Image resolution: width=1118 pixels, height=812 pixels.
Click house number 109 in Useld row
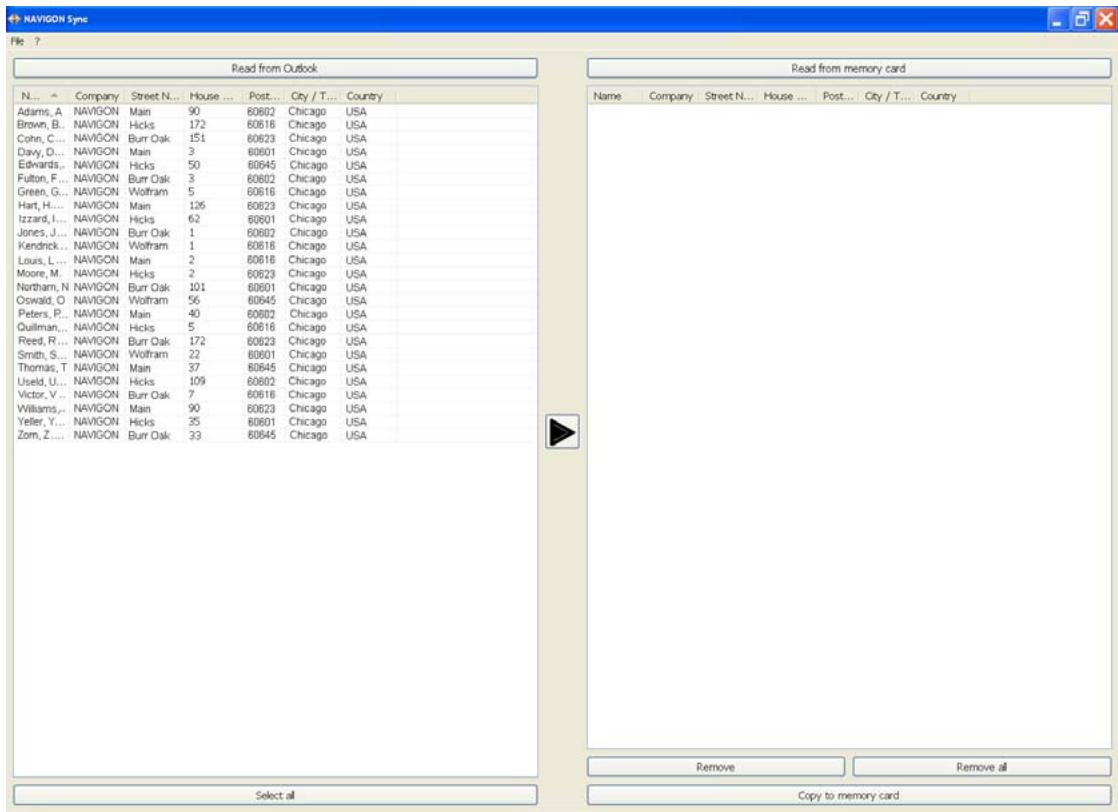(x=197, y=381)
